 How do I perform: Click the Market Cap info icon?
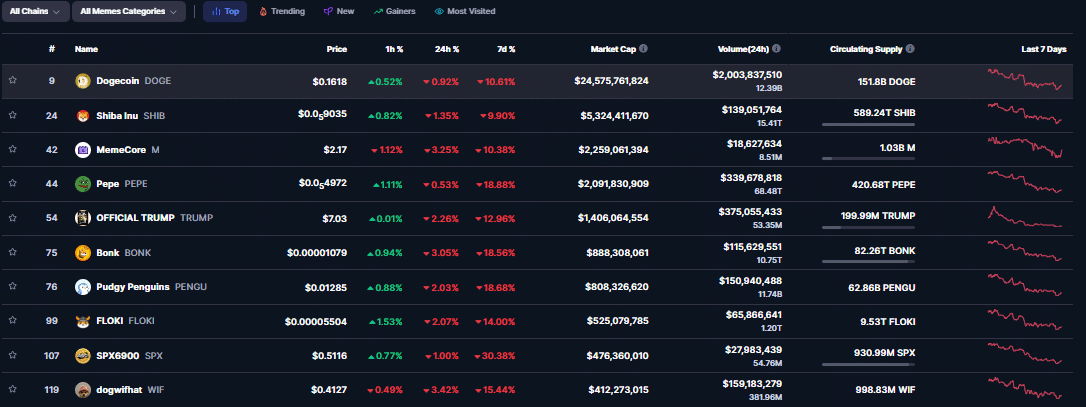[x=643, y=48]
